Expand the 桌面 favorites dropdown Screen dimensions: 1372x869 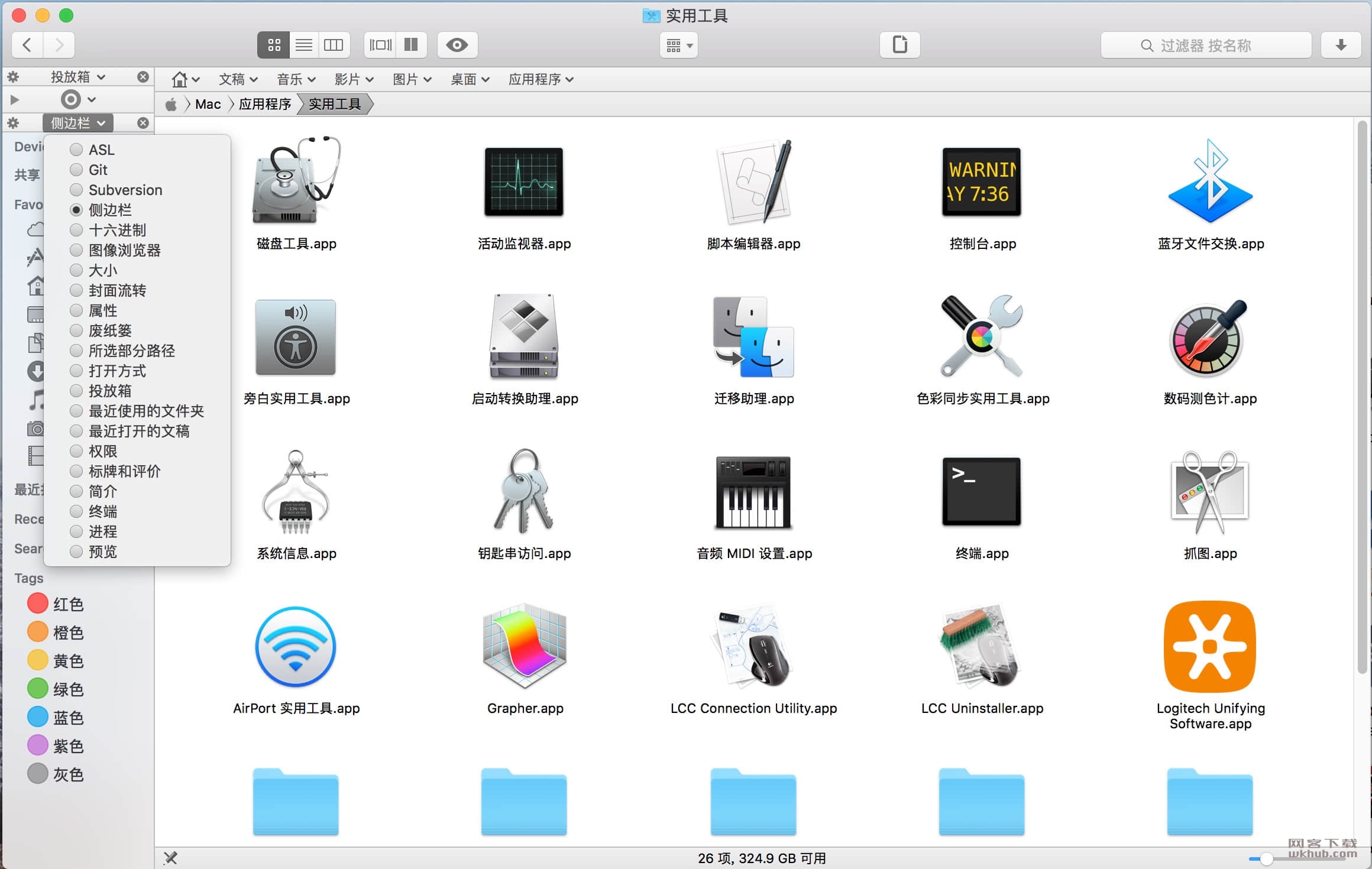pyautogui.click(x=470, y=79)
